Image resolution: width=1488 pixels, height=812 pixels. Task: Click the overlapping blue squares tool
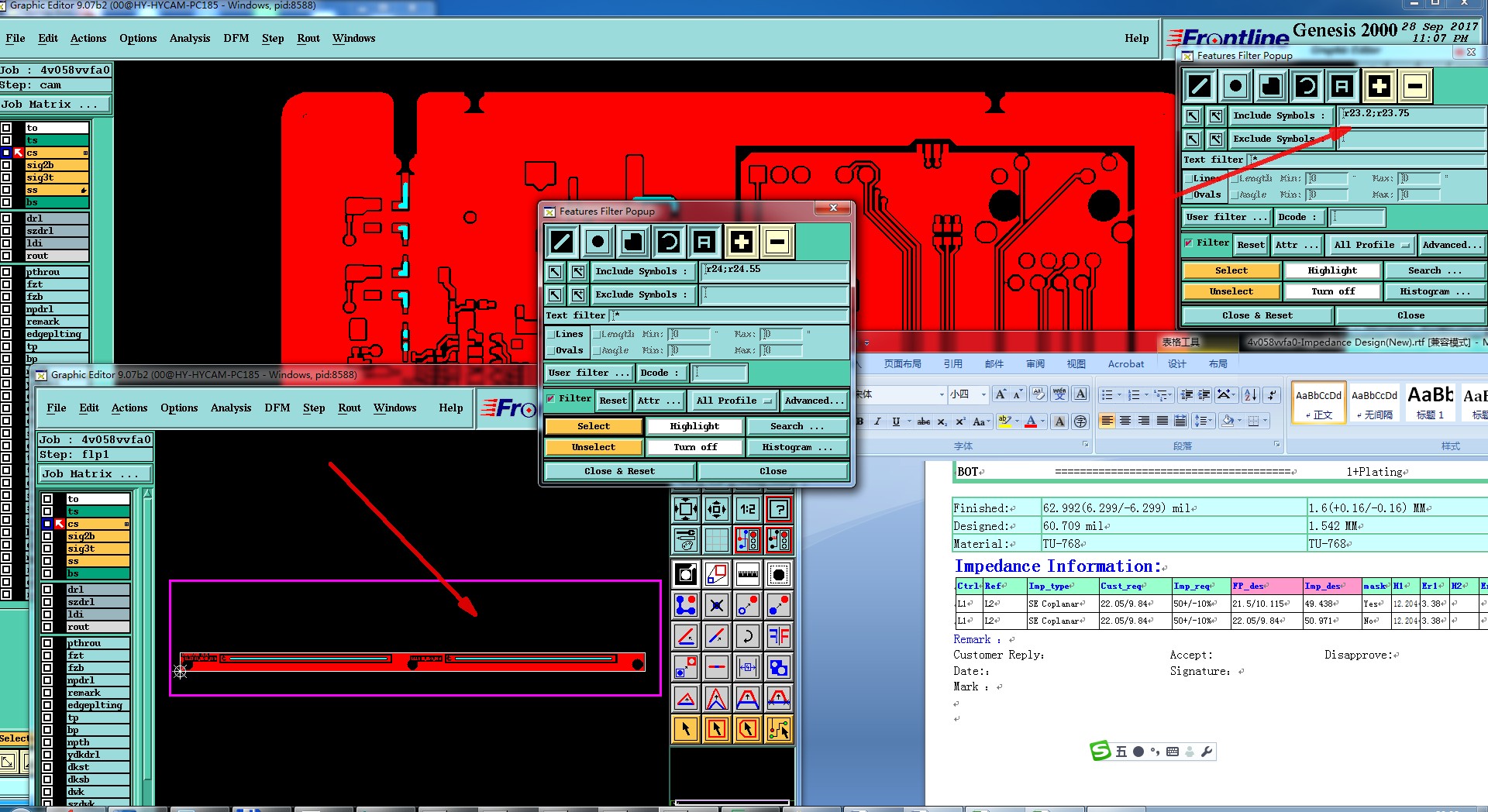[x=779, y=667]
